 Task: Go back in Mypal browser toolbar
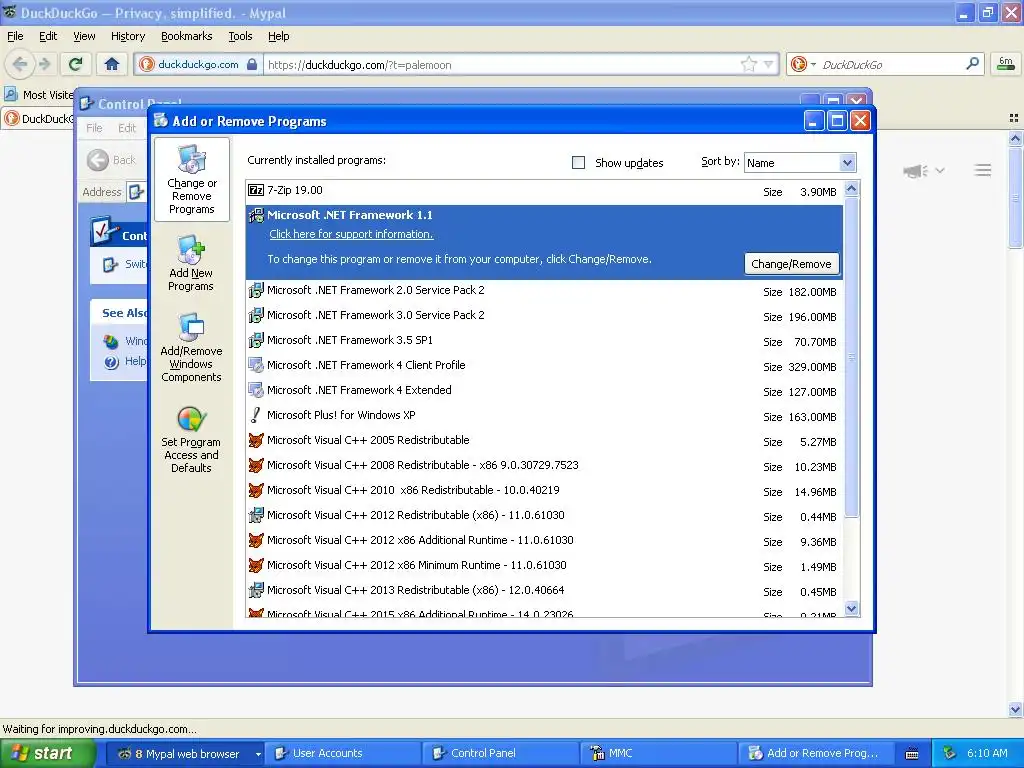pyautogui.click(x=20, y=64)
